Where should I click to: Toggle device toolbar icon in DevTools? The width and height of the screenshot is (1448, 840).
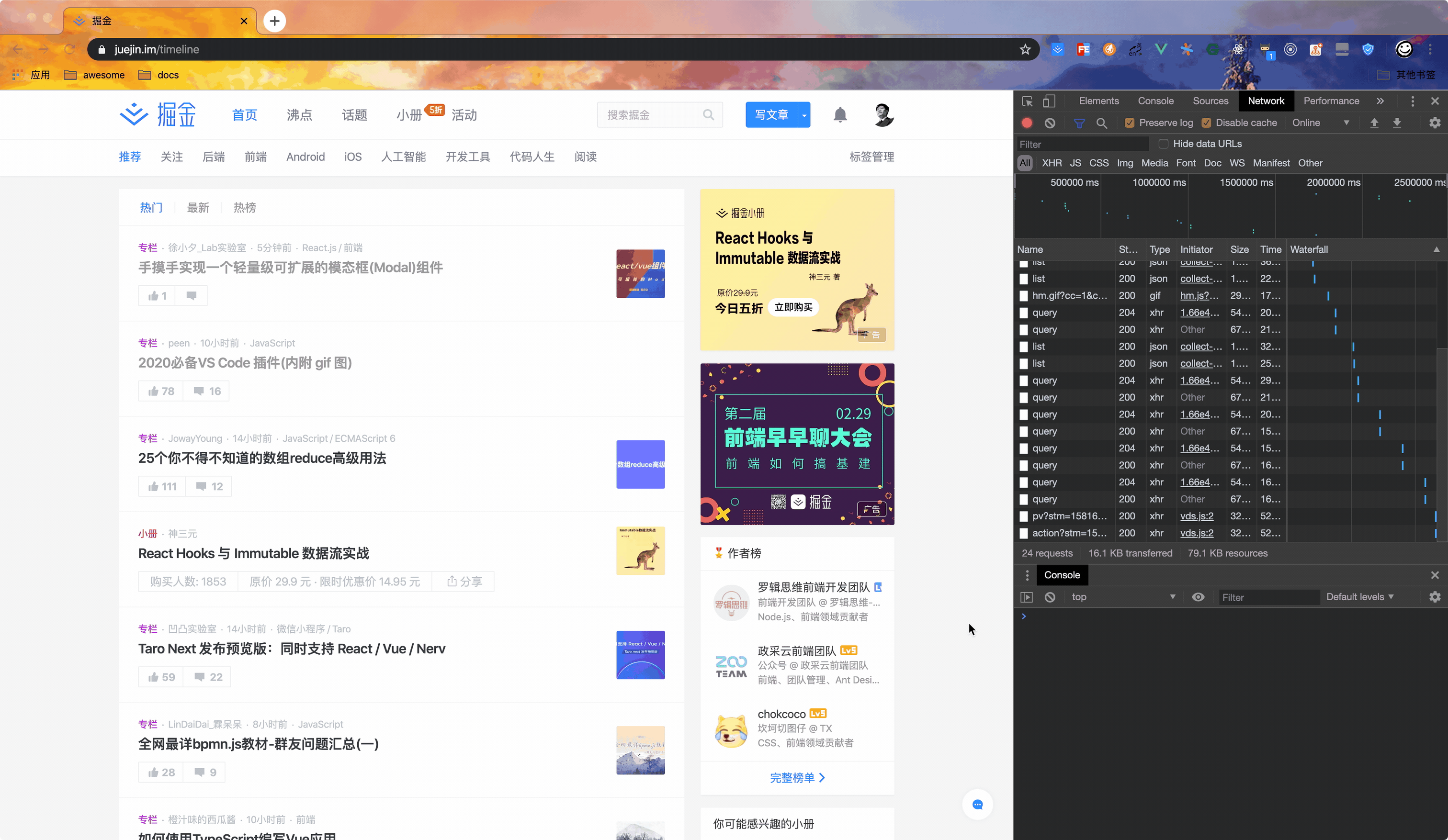1049,101
